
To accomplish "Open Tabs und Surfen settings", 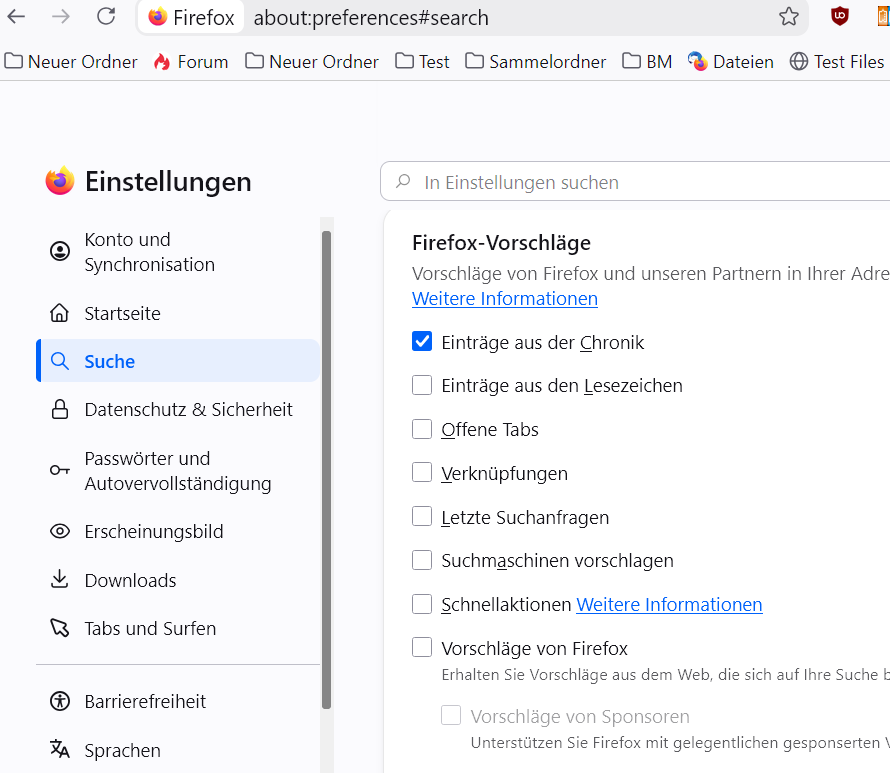I will [x=178, y=628].
